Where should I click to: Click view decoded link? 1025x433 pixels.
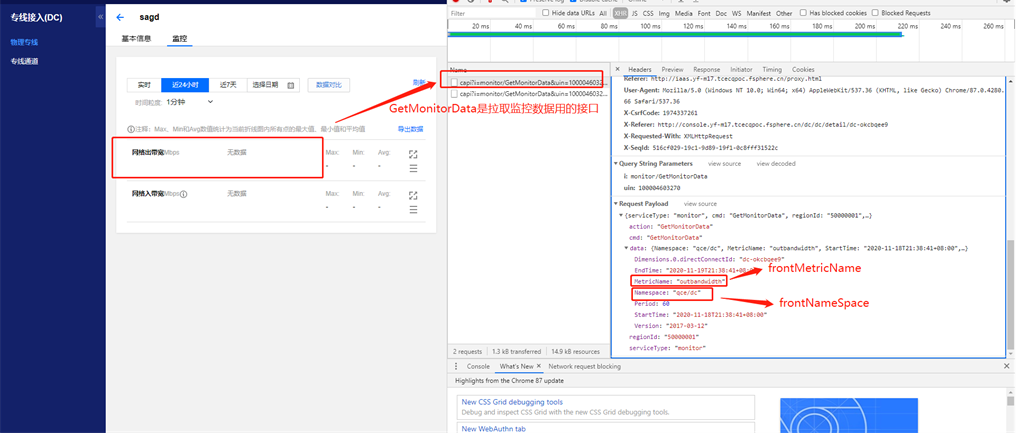click(x=775, y=164)
